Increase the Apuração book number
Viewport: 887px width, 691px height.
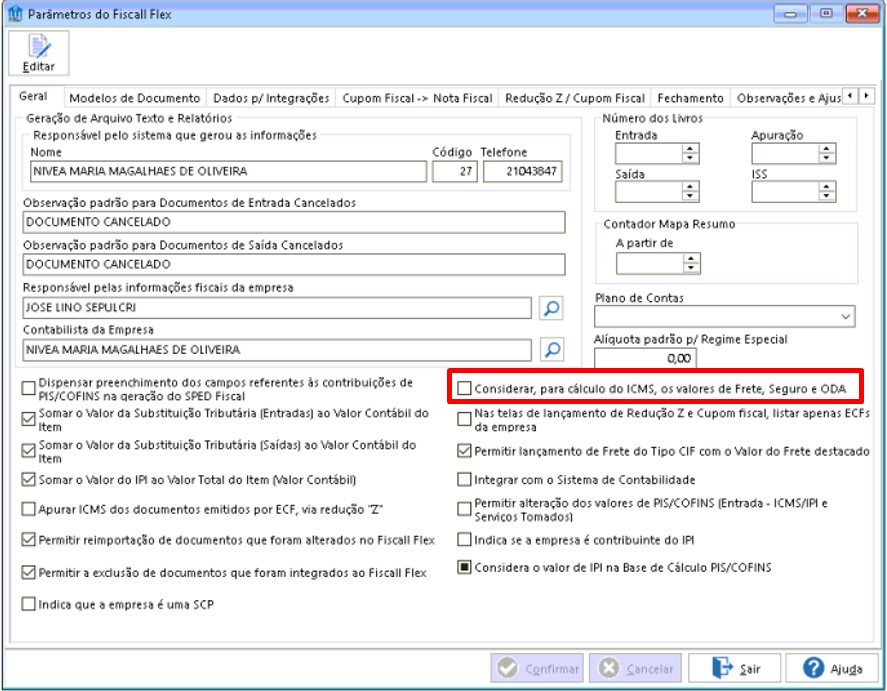826,149
